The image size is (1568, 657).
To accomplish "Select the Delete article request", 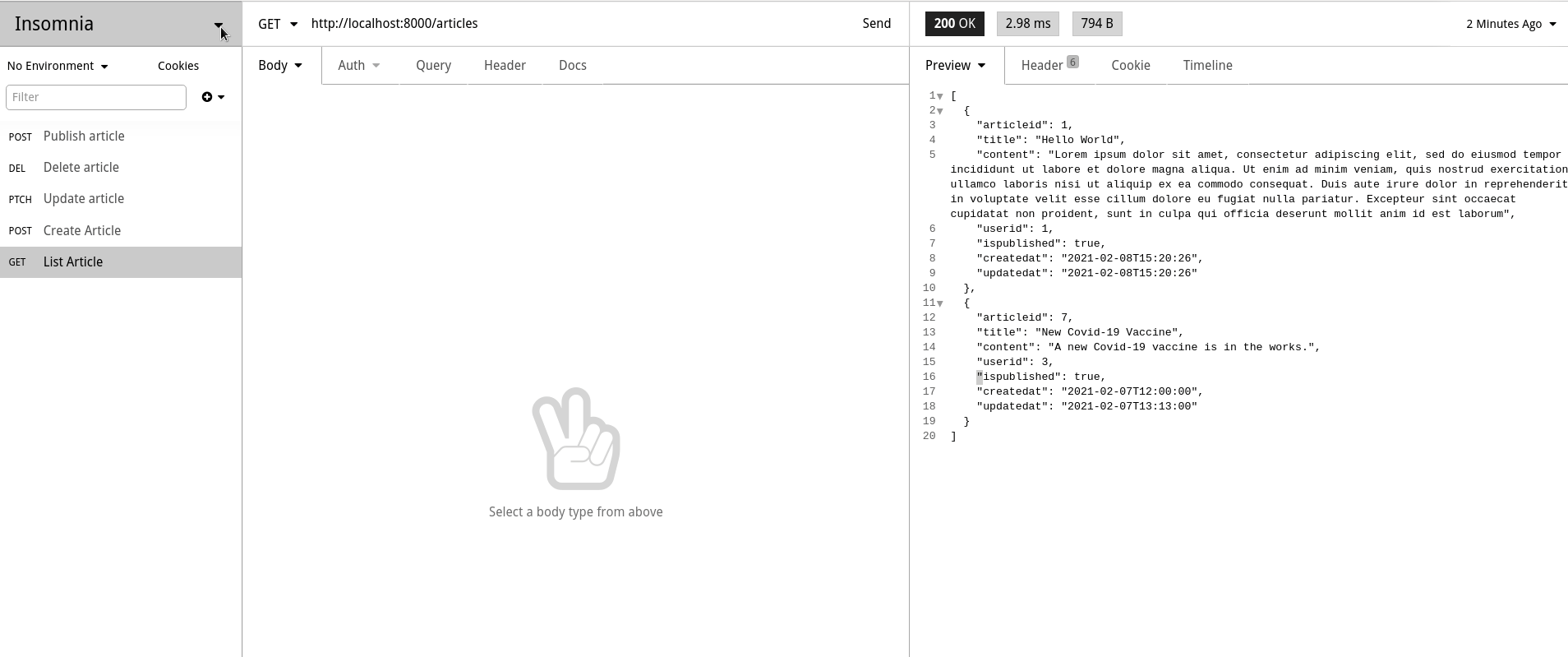I will 121,168.
